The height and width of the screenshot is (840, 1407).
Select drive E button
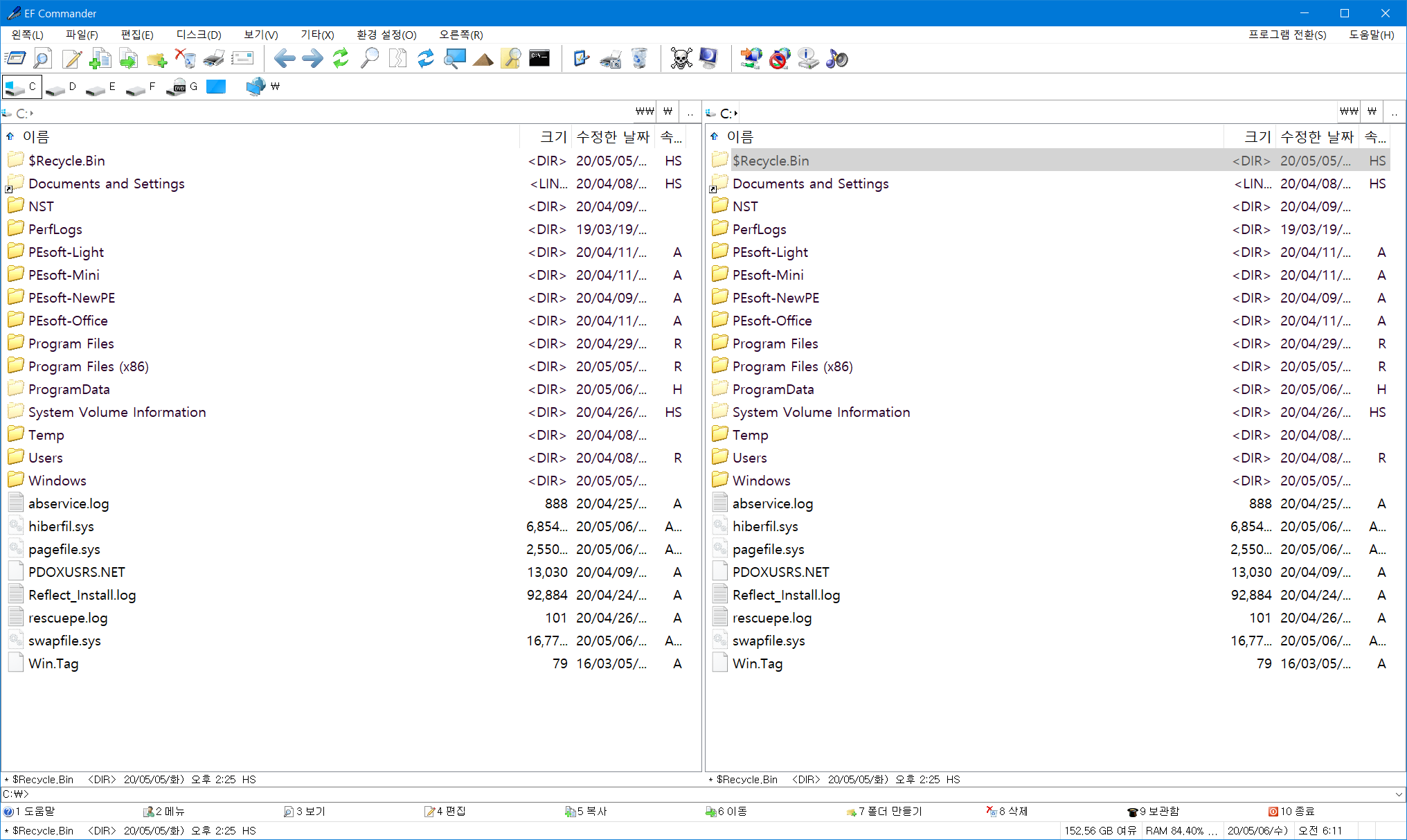102,87
